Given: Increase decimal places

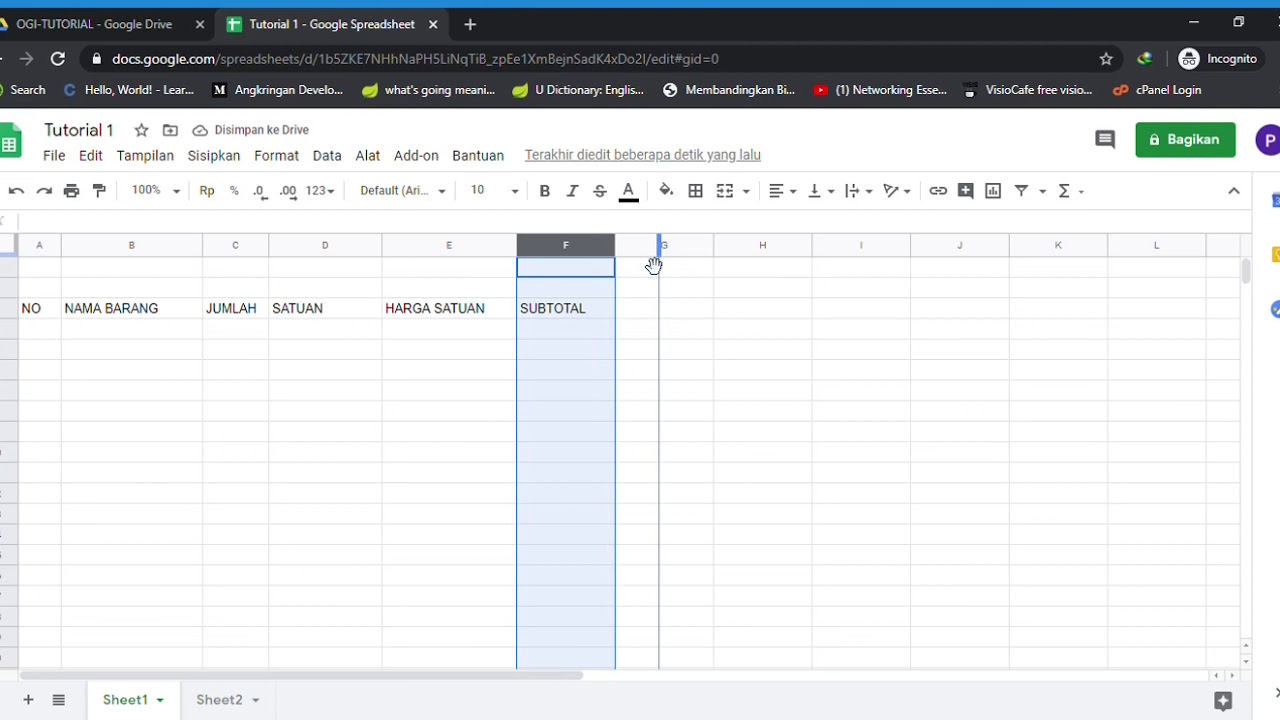Looking at the screenshot, I should (288, 191).
